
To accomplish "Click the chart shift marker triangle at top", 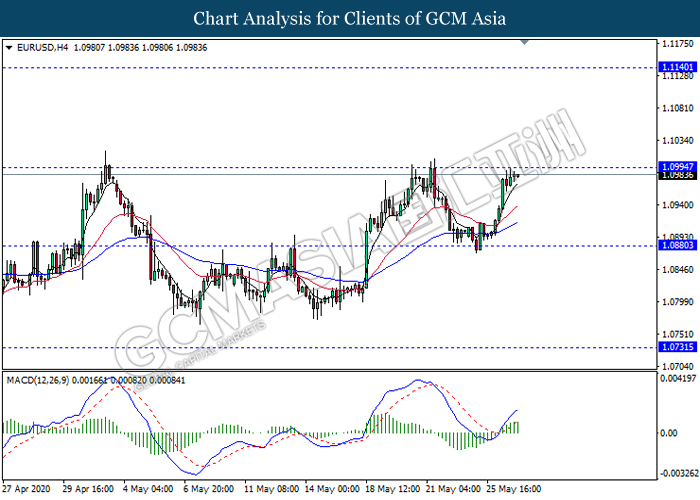I will coord(524,43).
